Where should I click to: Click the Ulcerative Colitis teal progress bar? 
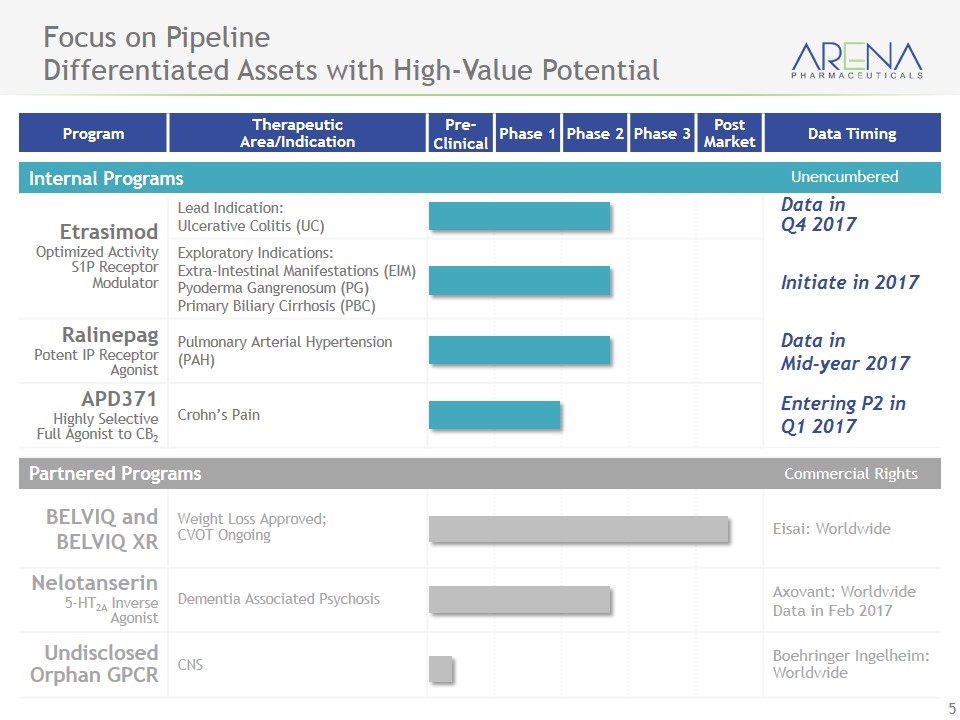[519, 216]
